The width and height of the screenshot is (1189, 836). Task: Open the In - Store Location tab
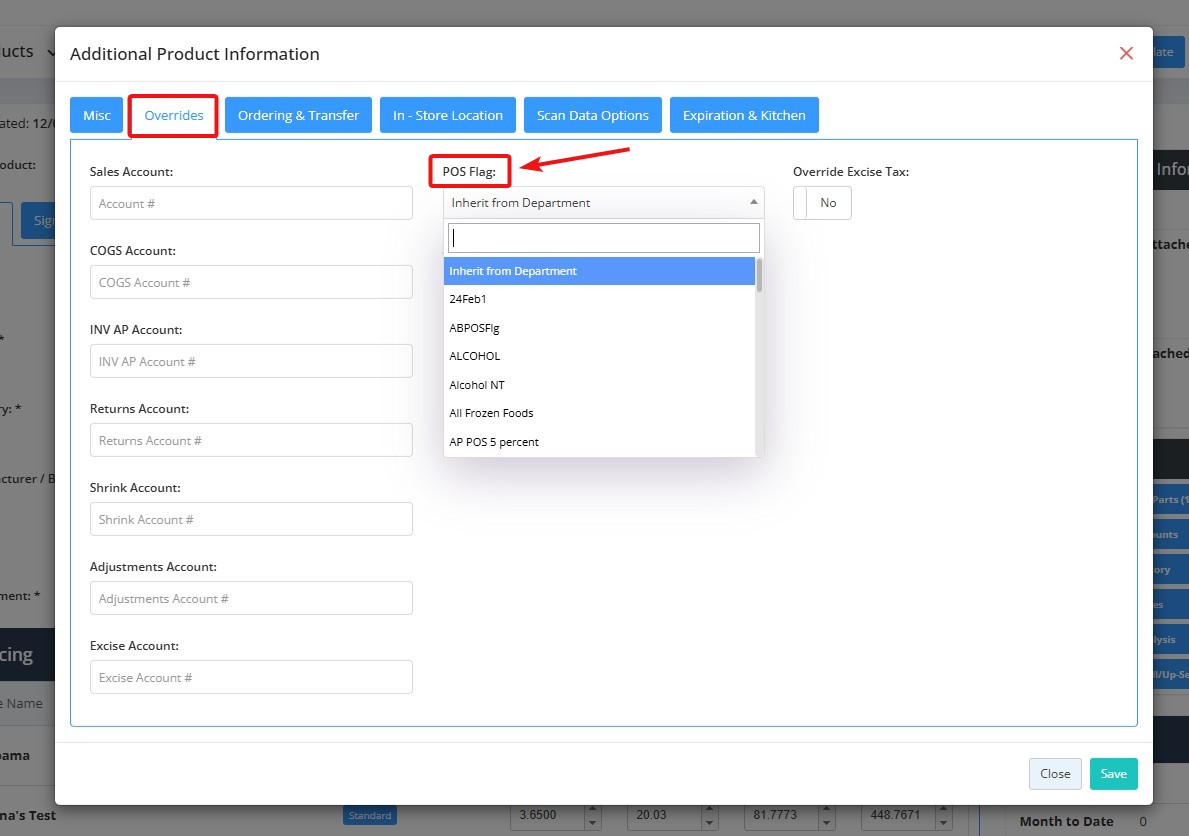447,115
